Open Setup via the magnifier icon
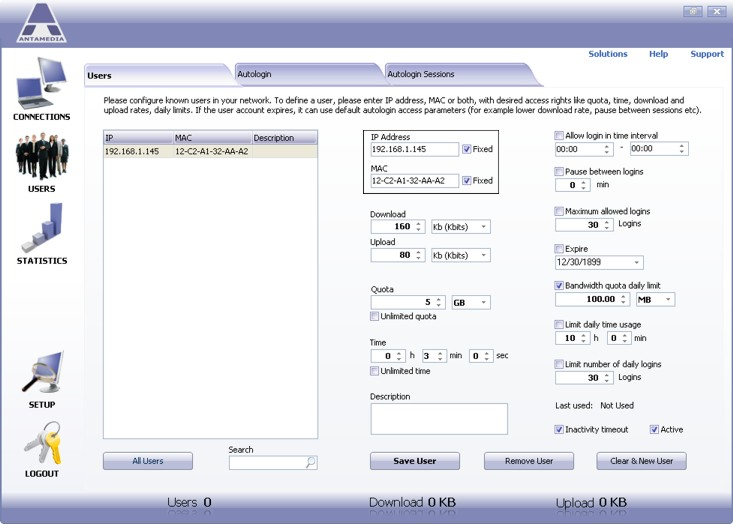The image size is (733, 524). pyautogui.click(x=41, y=374)
